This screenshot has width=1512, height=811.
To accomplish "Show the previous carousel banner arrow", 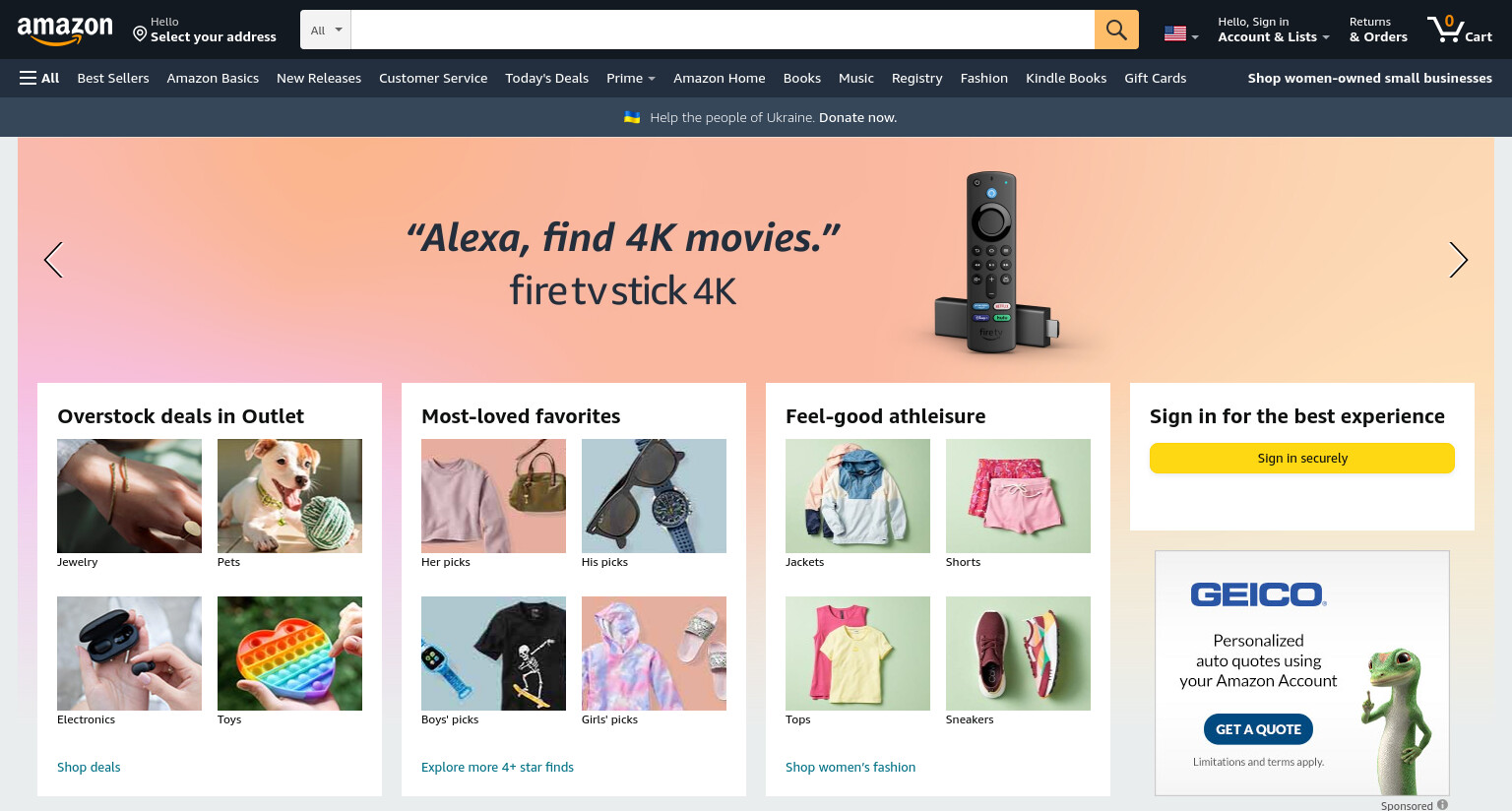I will 53,260.
